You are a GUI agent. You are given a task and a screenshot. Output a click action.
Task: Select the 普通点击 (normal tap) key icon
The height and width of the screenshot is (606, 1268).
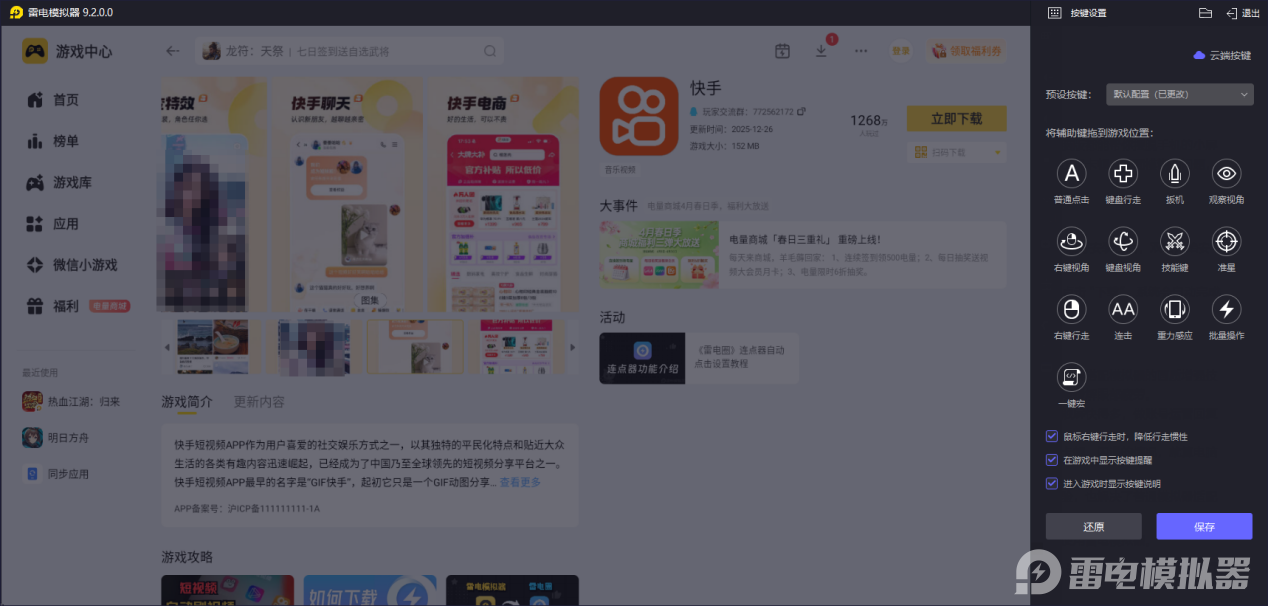[x=1071, y=173]
